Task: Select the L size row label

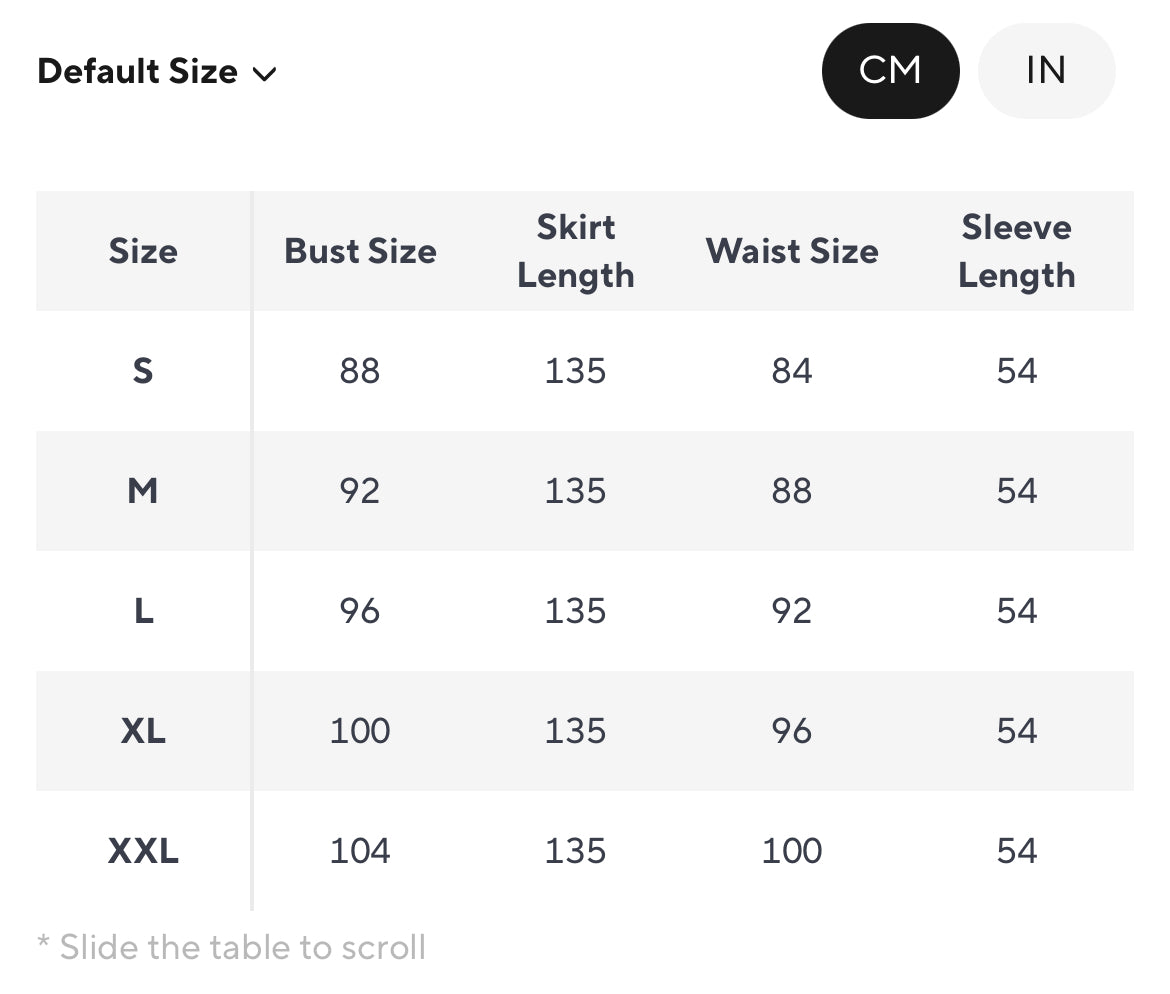Action: [x=143, y=611]
